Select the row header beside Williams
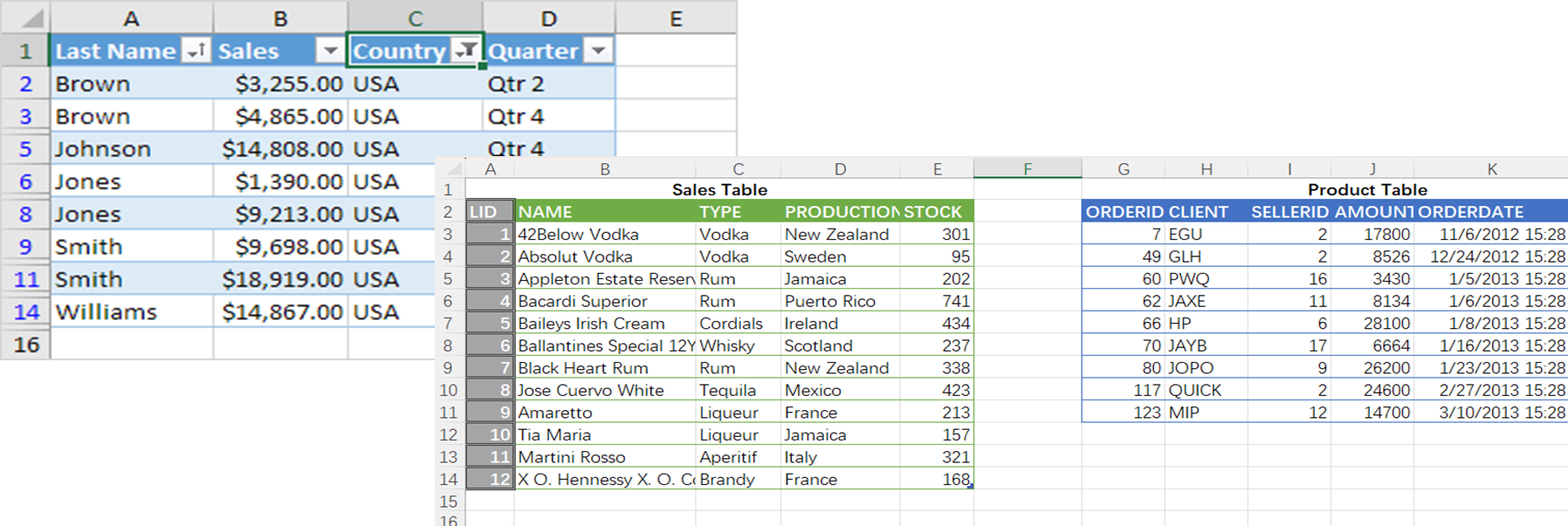Viewport: 1568px width, 526px height. pos(26,312)
